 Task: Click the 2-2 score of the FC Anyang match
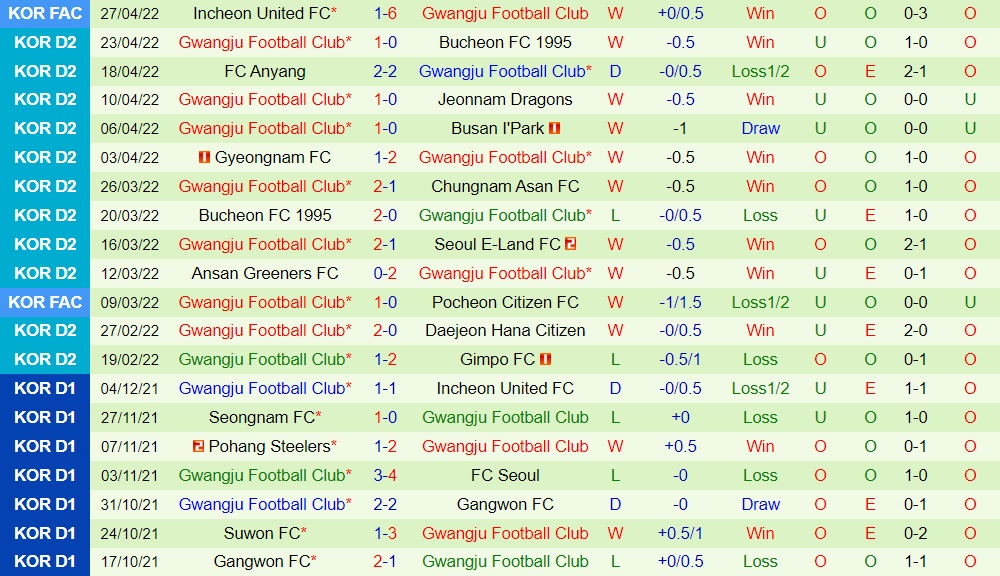(385, 72)
